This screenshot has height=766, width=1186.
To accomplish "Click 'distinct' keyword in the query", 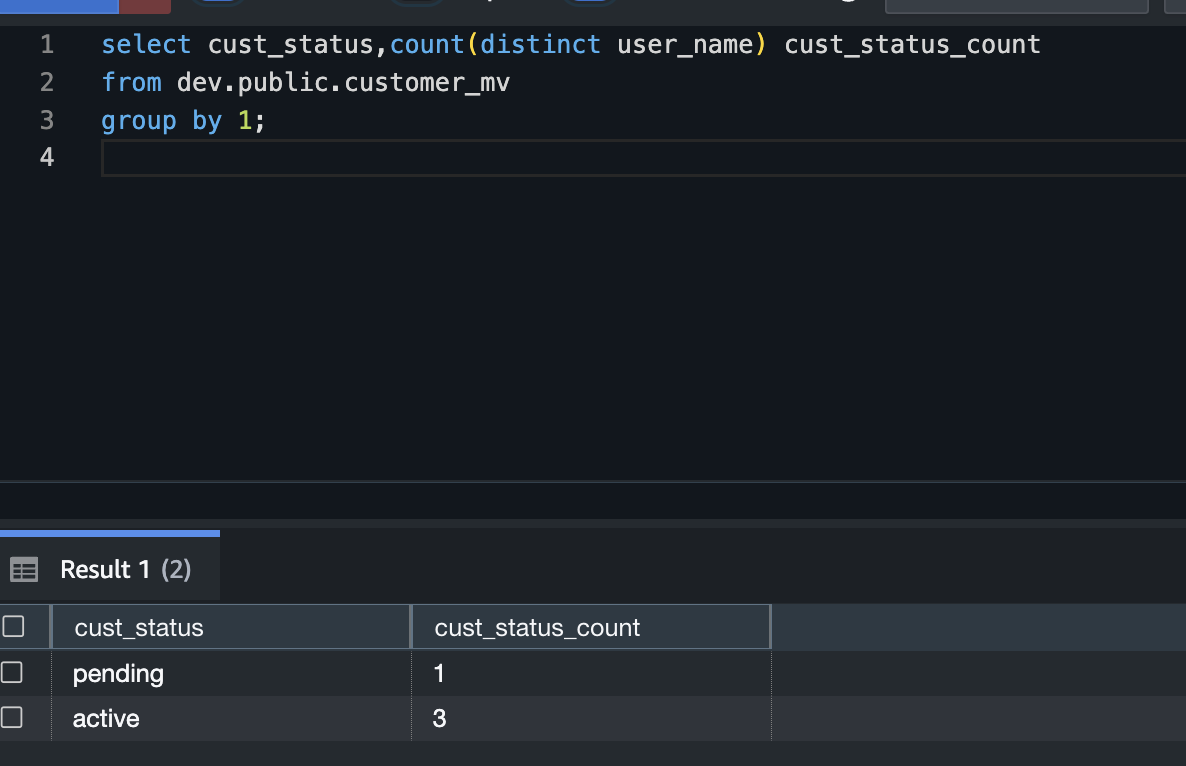I will pos(540,45).
